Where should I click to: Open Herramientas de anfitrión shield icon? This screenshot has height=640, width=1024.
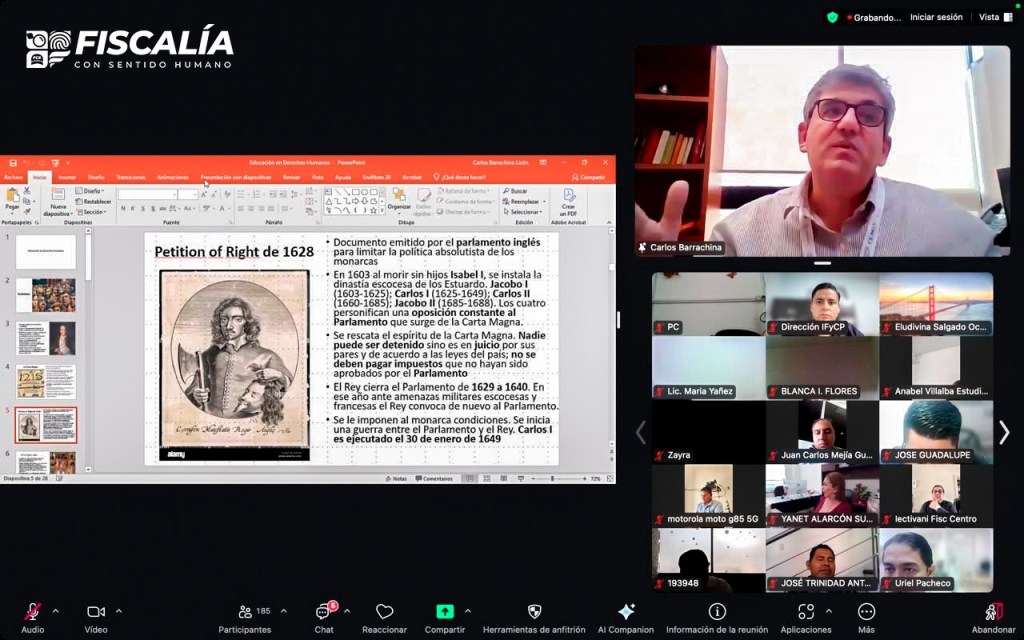[x=534, y=612]
